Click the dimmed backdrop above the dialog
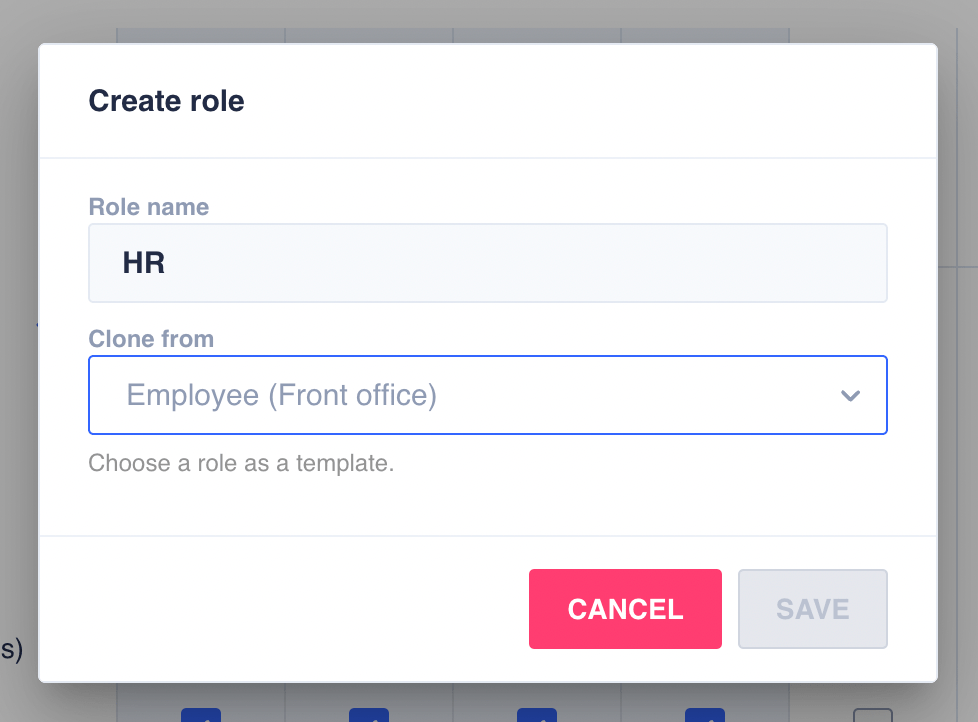The height and width of the screenshot is (722, 978). click(488, 17)
